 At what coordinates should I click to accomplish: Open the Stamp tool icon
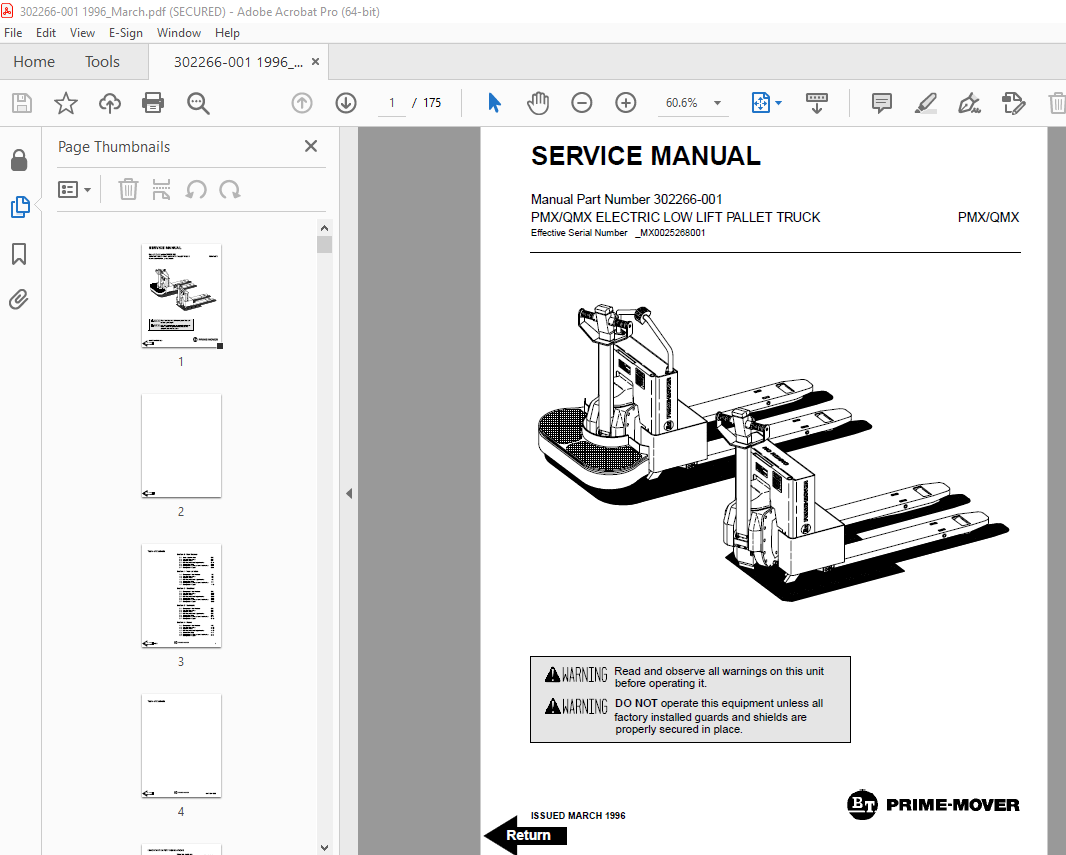click(1013, 103)
